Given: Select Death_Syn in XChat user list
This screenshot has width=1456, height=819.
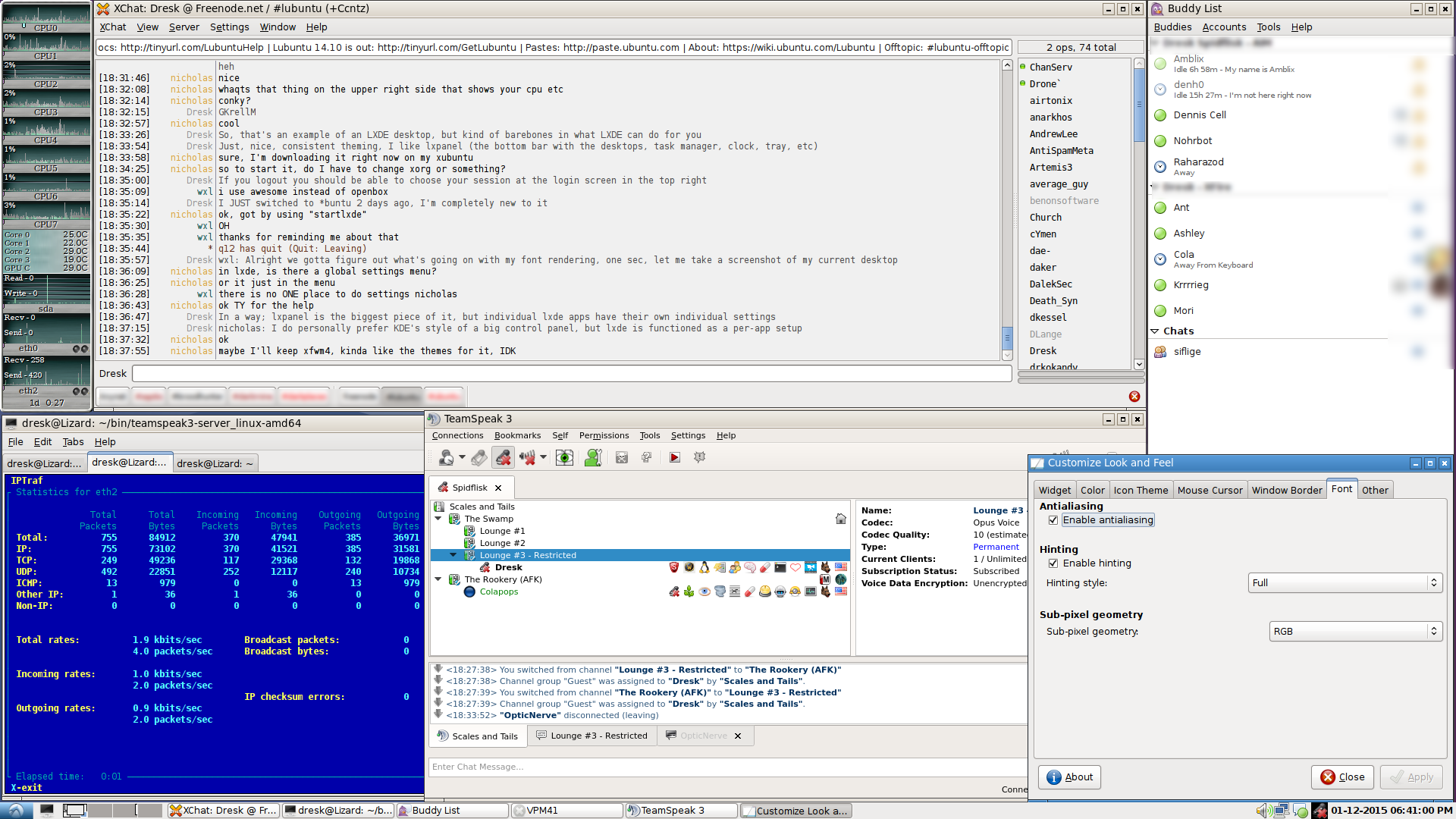Looking at the screenshot, I should click(1053, 301).
